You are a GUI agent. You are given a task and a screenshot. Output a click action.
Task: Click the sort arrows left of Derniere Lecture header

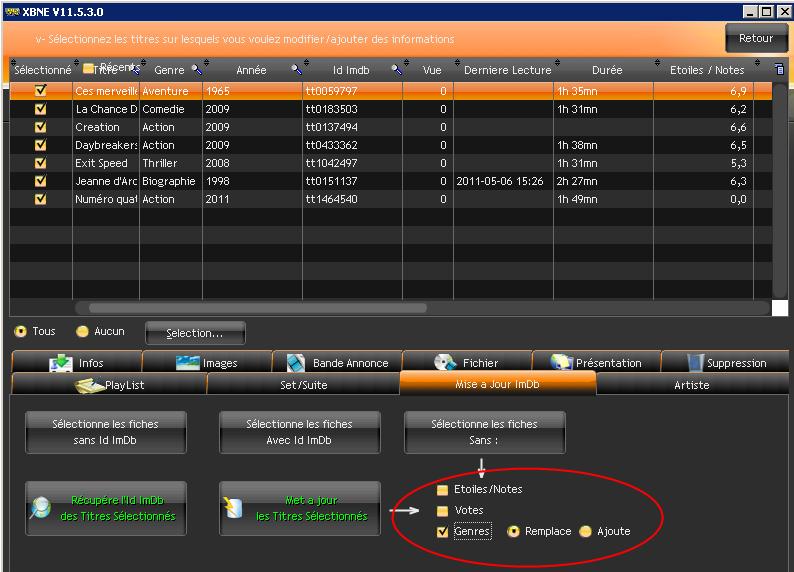click(x=457, y=63)
